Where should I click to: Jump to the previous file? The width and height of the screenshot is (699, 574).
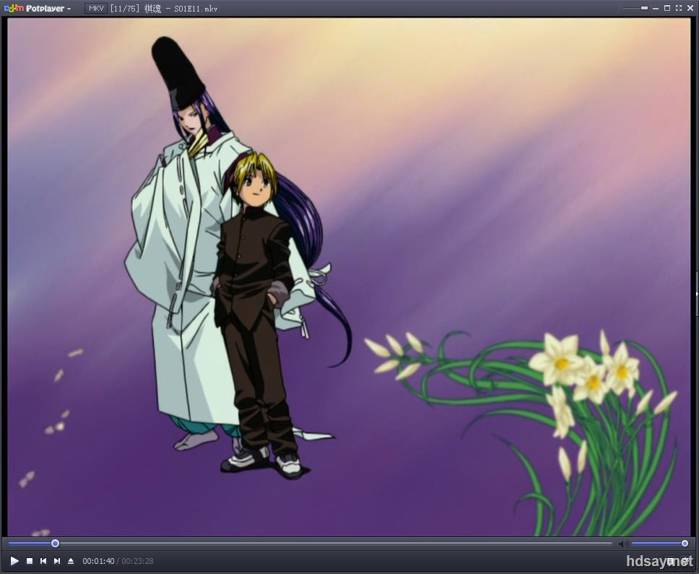[x=43, y=561]
